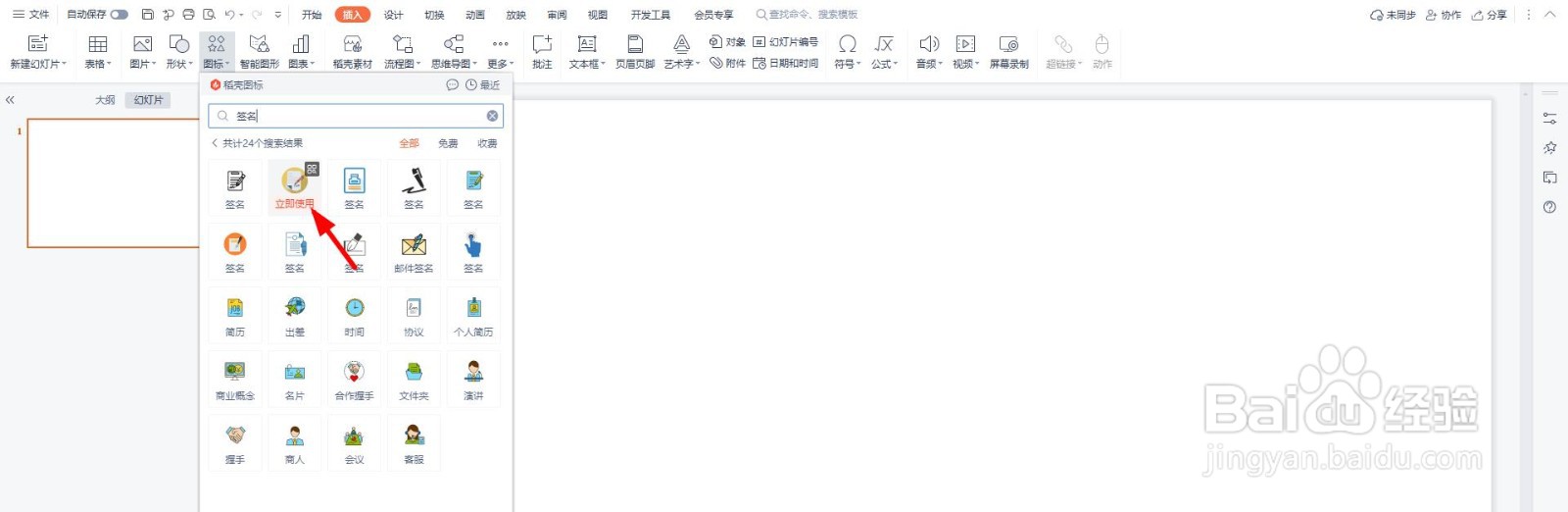Click the print icon in quick access bar
This screenshot has width=1568, height=512.
point(188,15)
